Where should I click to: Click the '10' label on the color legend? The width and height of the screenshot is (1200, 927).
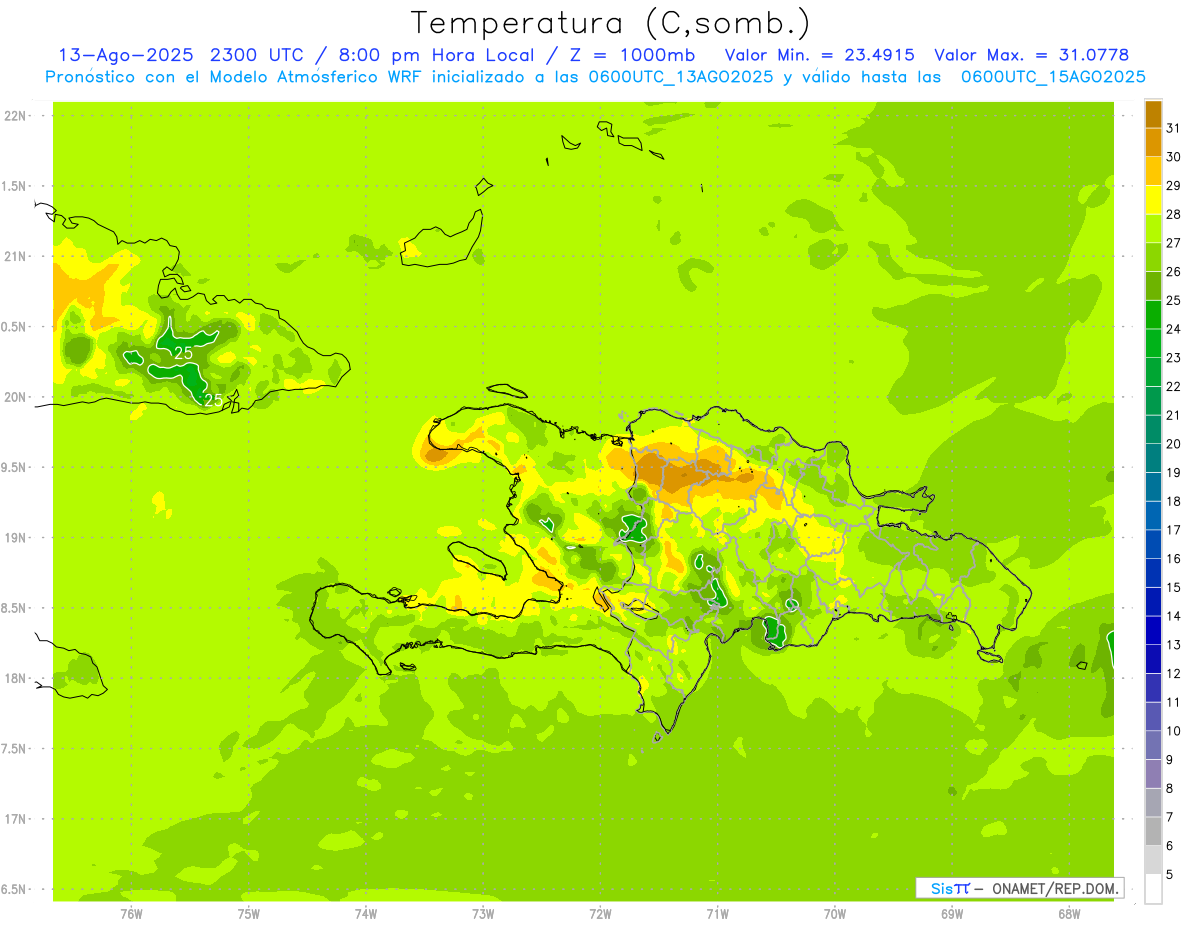click(1174, 731)
